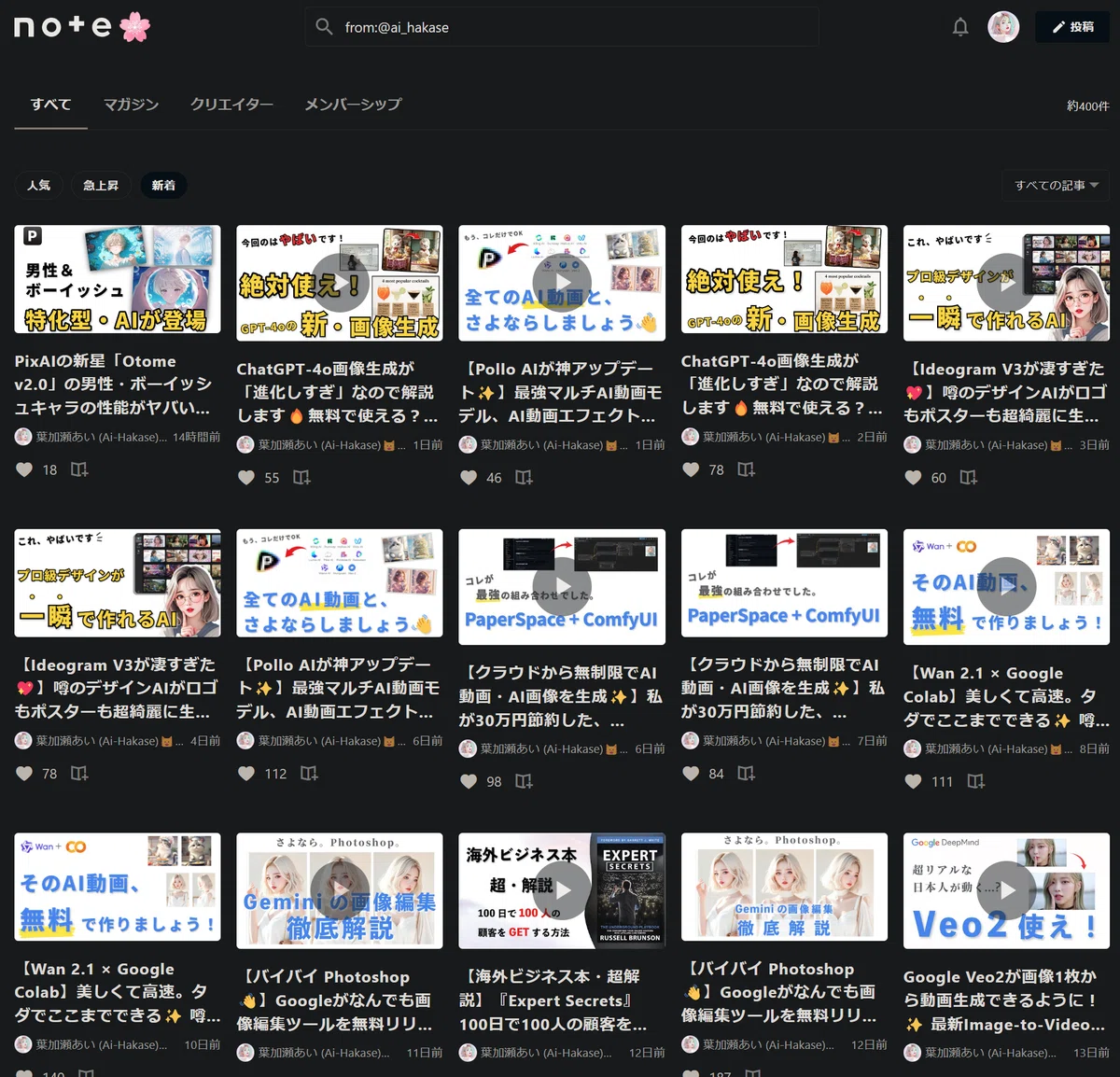
Task: Open Wan 2.1 thumbnail posted 10日前
Action: point(118,887)
